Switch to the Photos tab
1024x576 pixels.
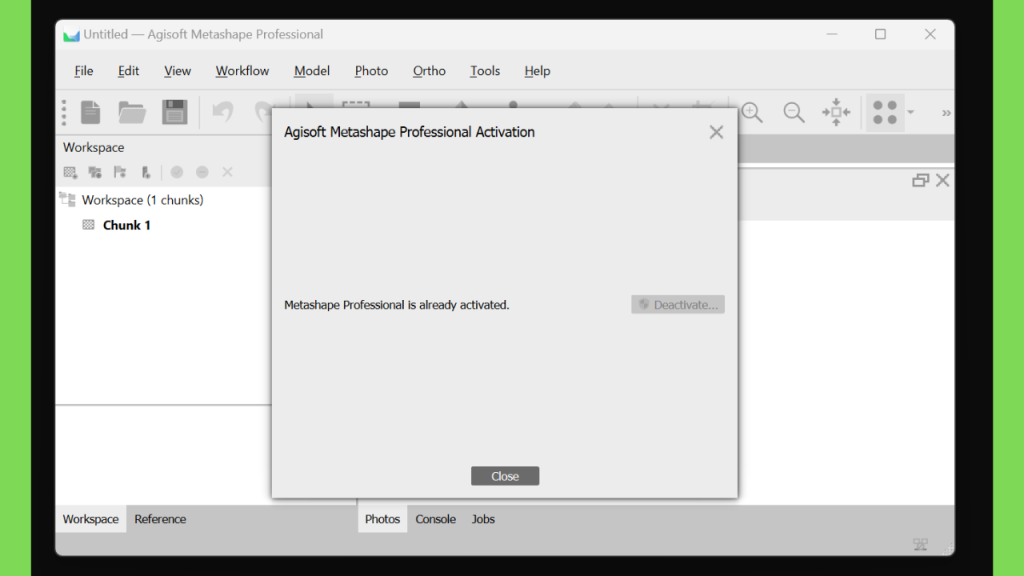[382, 519]
